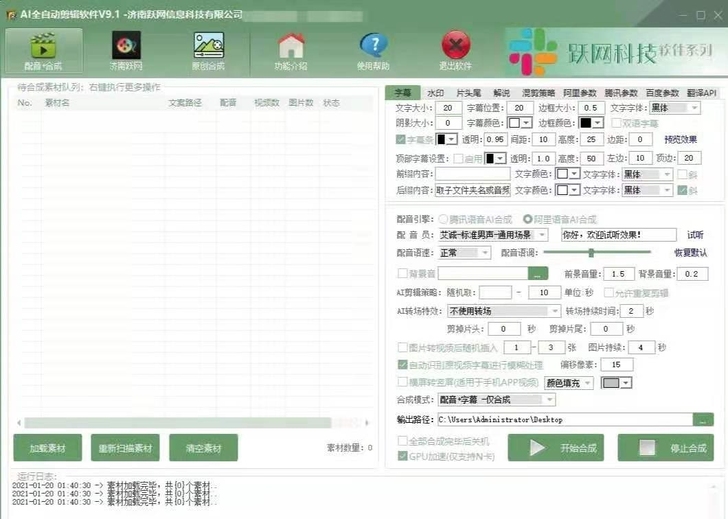Click the 清空素材 button
Viewport: 728px width, 519px height.
pyautogui.click(x=203, y=448)
